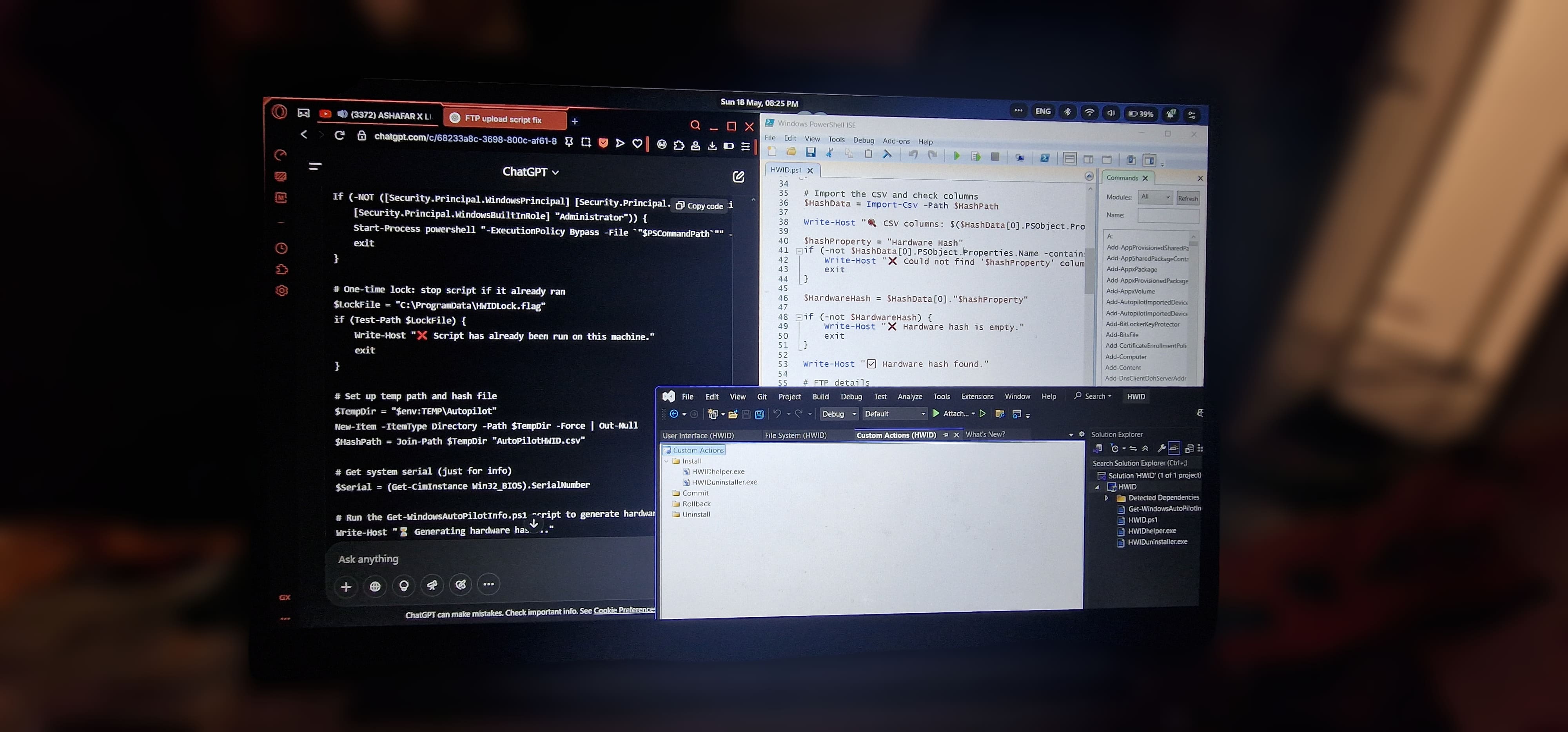Open Opera sidebar history clock icon

pos(281,248)
